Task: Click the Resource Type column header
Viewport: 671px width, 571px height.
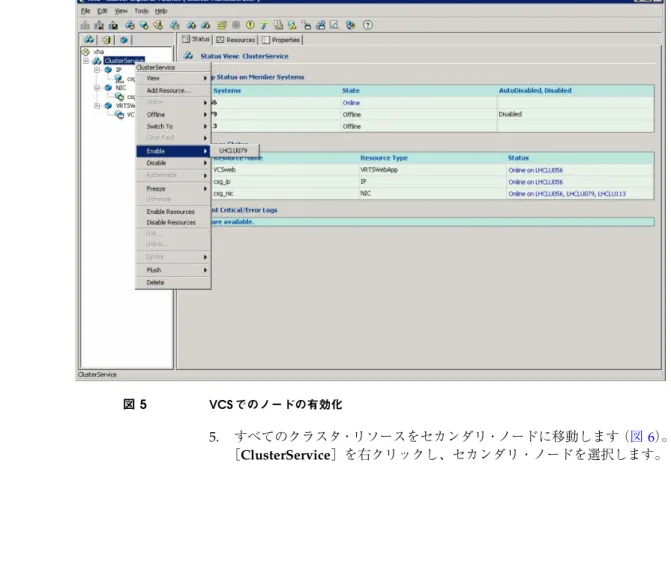Action: pyautogui.click(x=384, y=158)
